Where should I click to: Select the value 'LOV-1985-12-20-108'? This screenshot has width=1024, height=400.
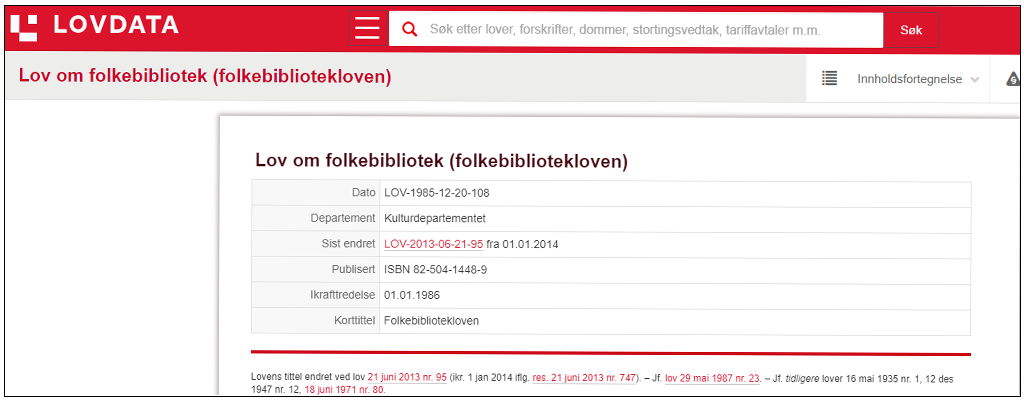pyautogui.click(x=437, y=193)
